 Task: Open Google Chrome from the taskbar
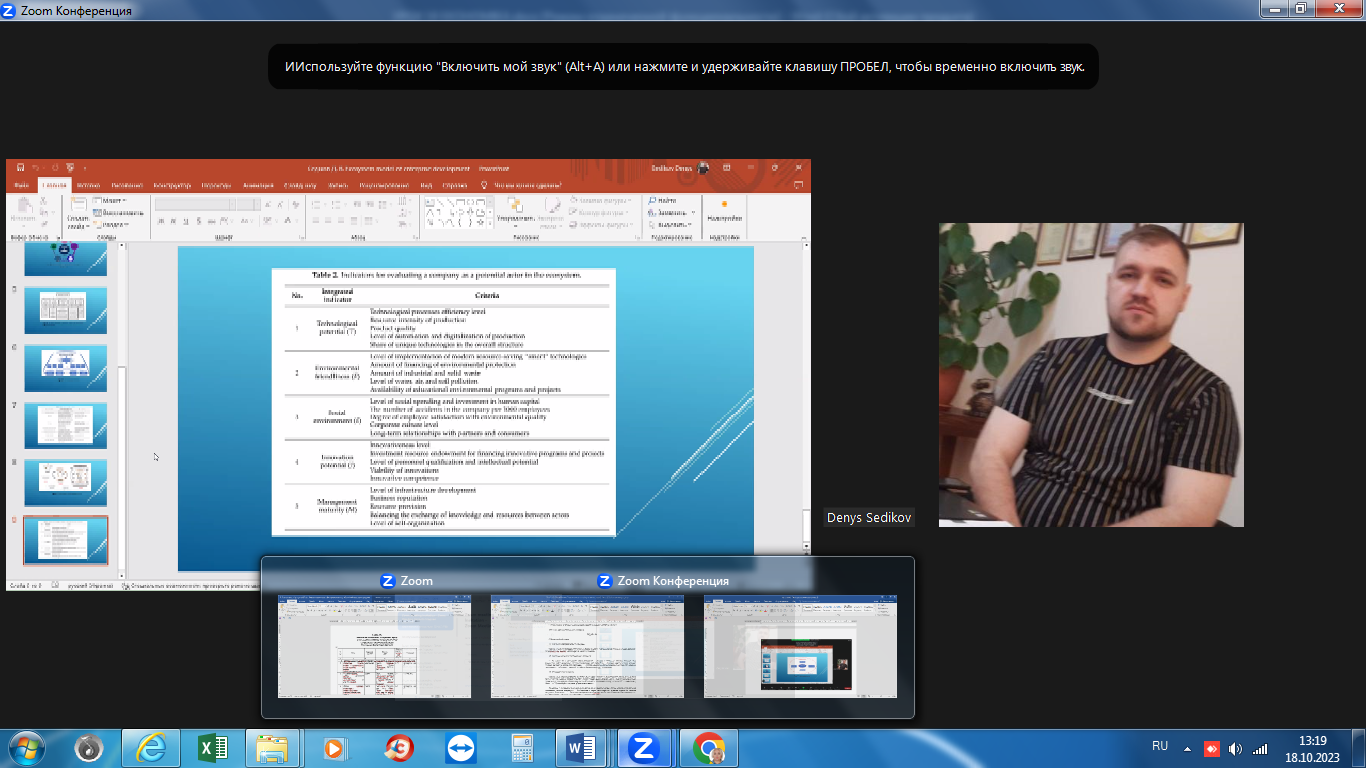click(x=709, y=748)
